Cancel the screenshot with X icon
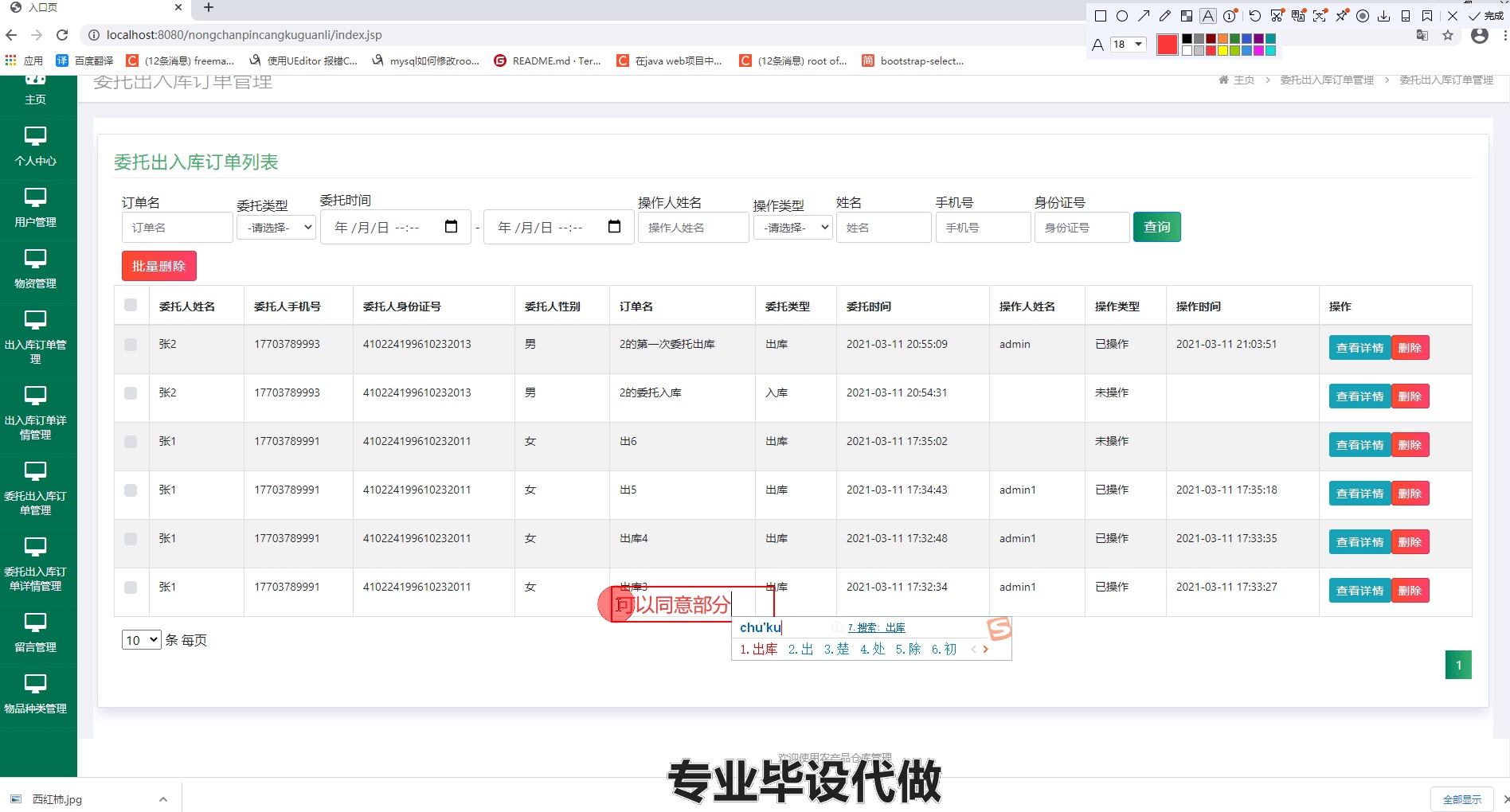 pos(1453,16)
